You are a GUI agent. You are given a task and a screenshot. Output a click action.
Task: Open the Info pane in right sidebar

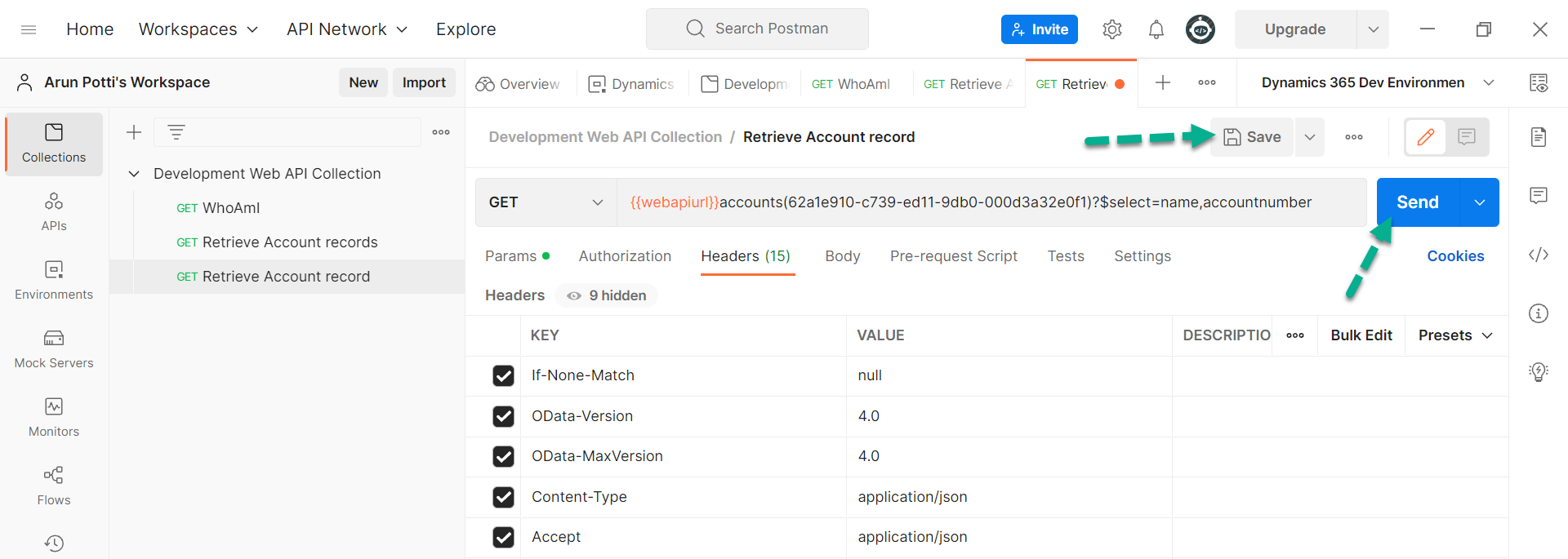[x=1539, y=313]
